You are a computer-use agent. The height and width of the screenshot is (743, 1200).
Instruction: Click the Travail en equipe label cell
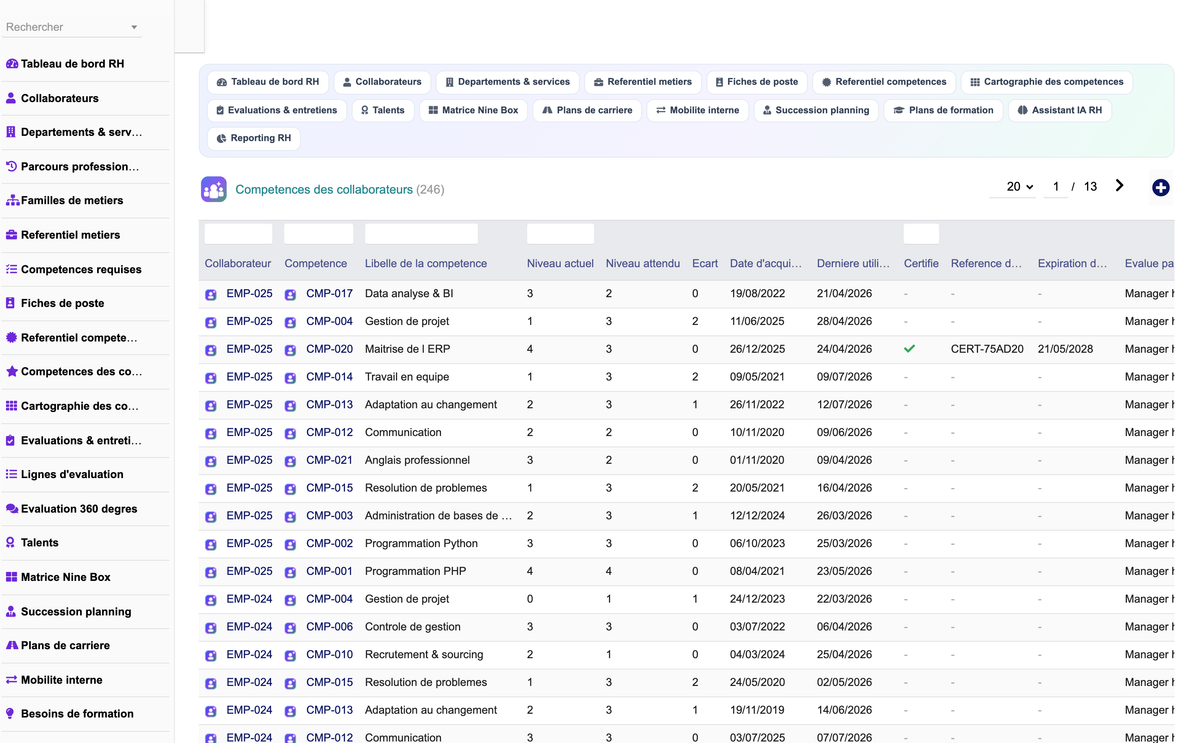click(x=407, y=377)
